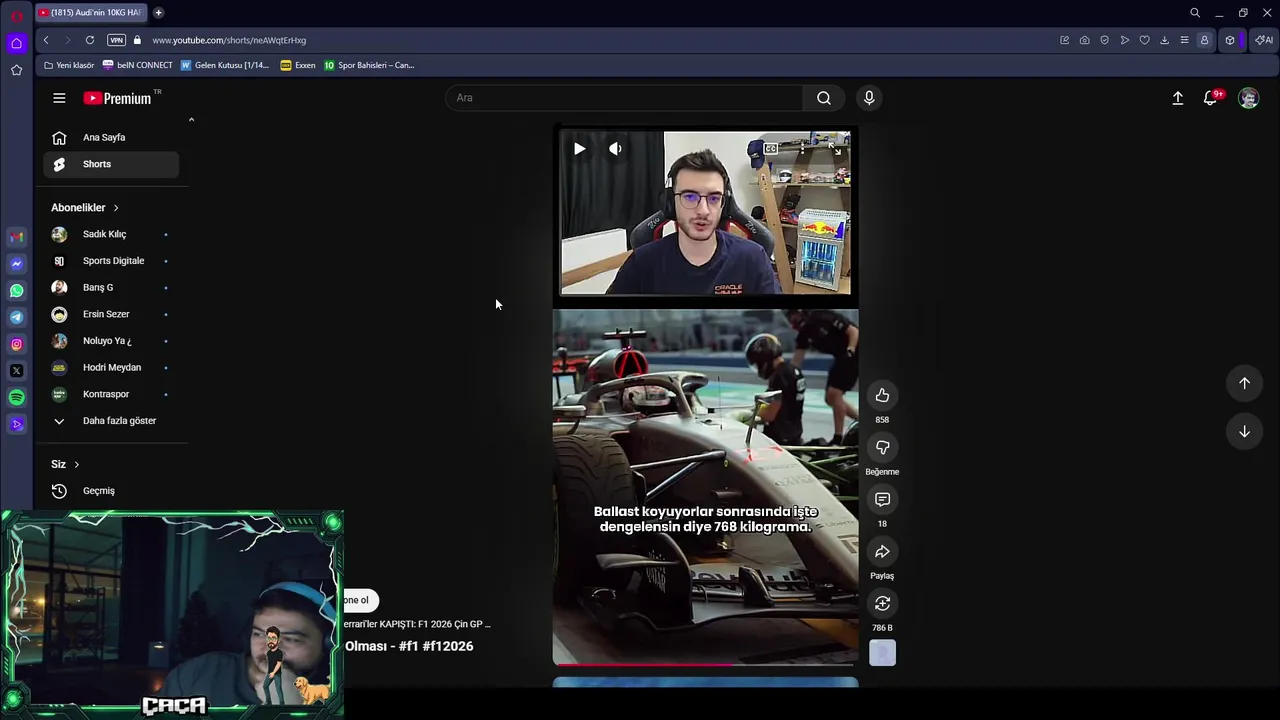This screenshot has height=720, width=1280.
Task: Open a new browser tab
Action: tap(158, 13)
